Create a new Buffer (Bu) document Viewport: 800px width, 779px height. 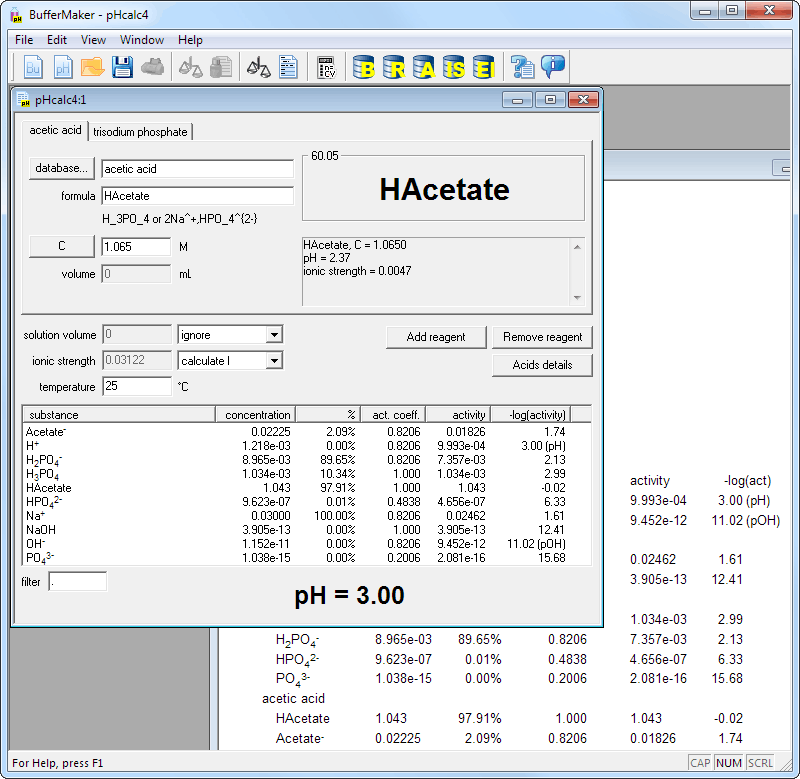tap(33, 67)
